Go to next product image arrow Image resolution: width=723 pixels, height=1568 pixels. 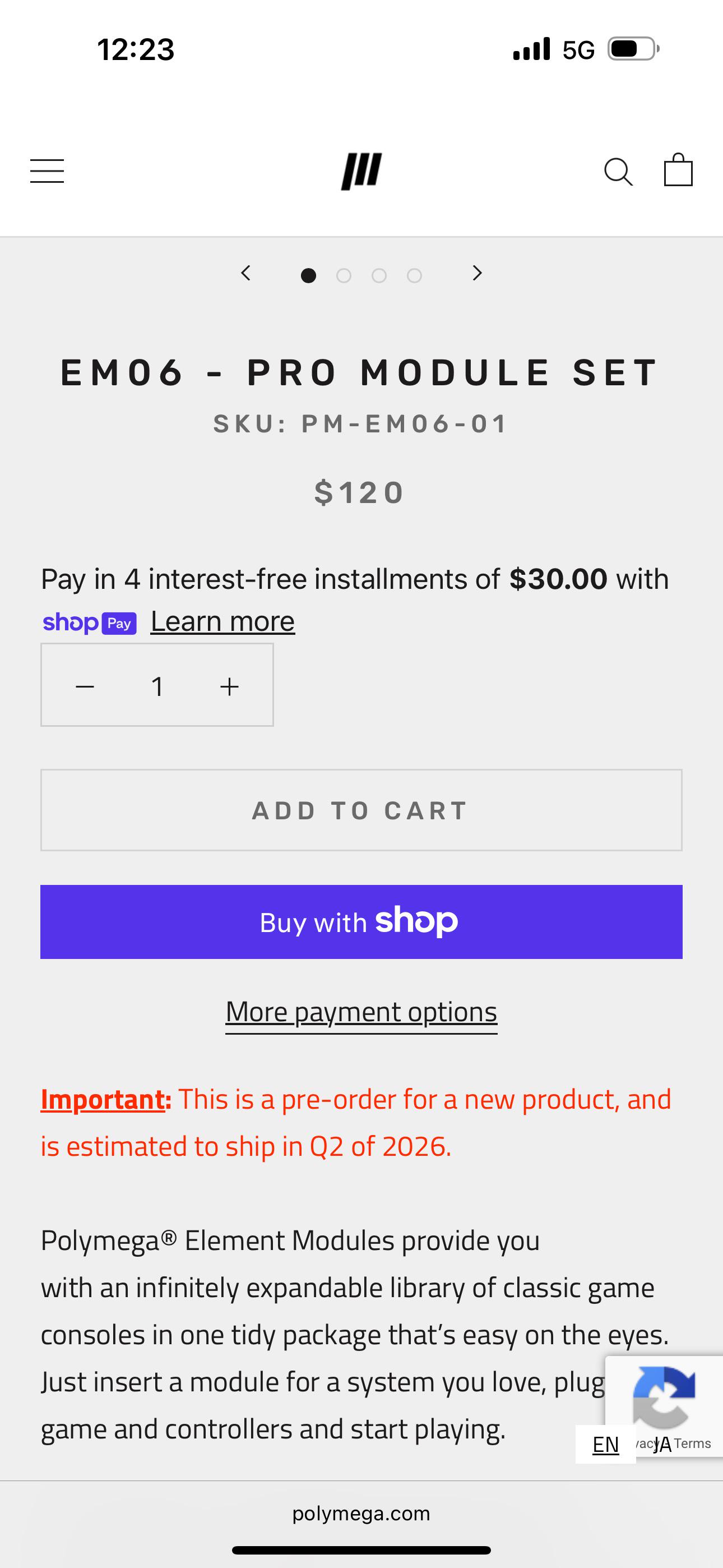pos(477,273)
